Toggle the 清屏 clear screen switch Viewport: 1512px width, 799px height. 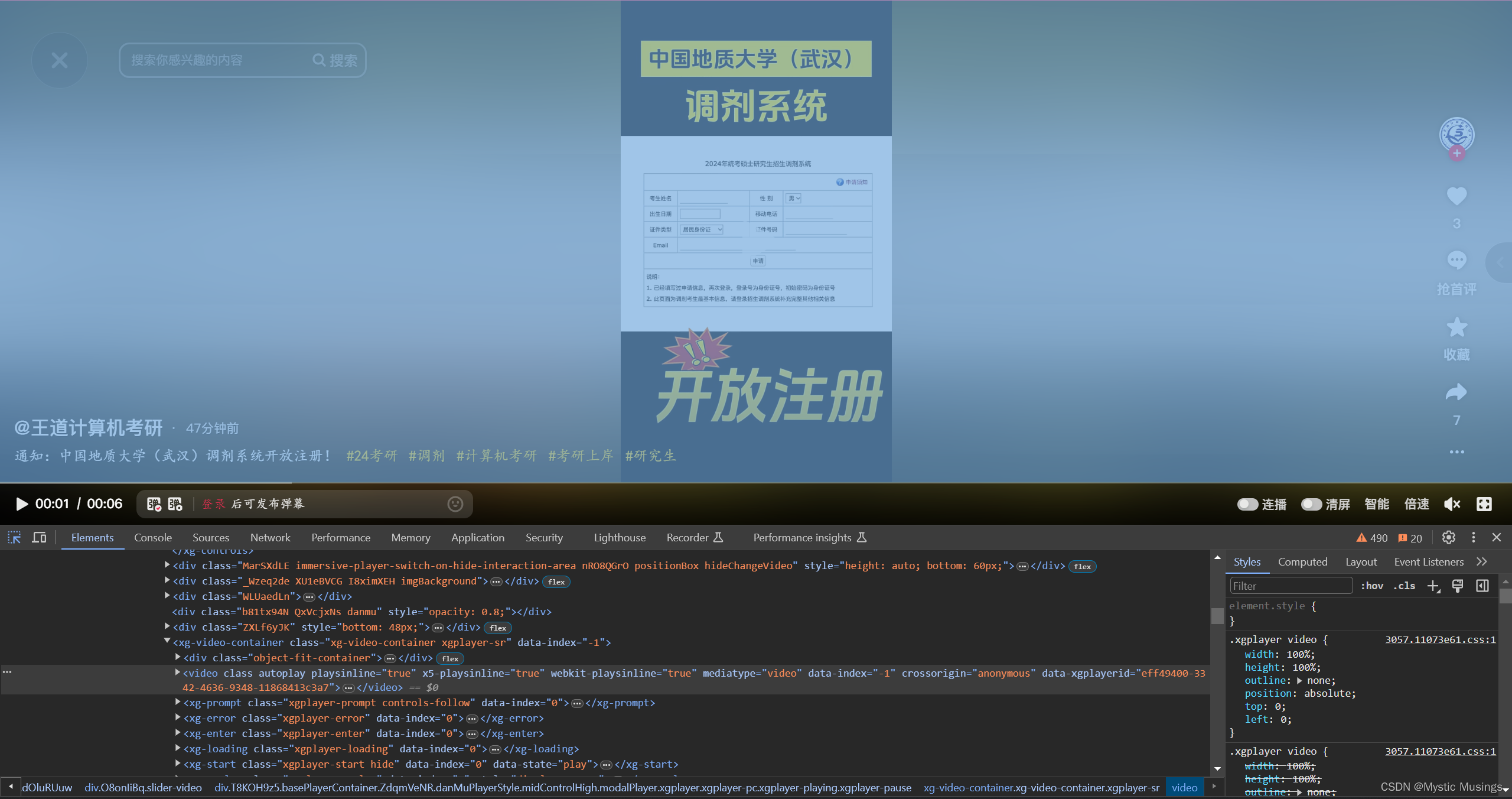click(1311, 504)
